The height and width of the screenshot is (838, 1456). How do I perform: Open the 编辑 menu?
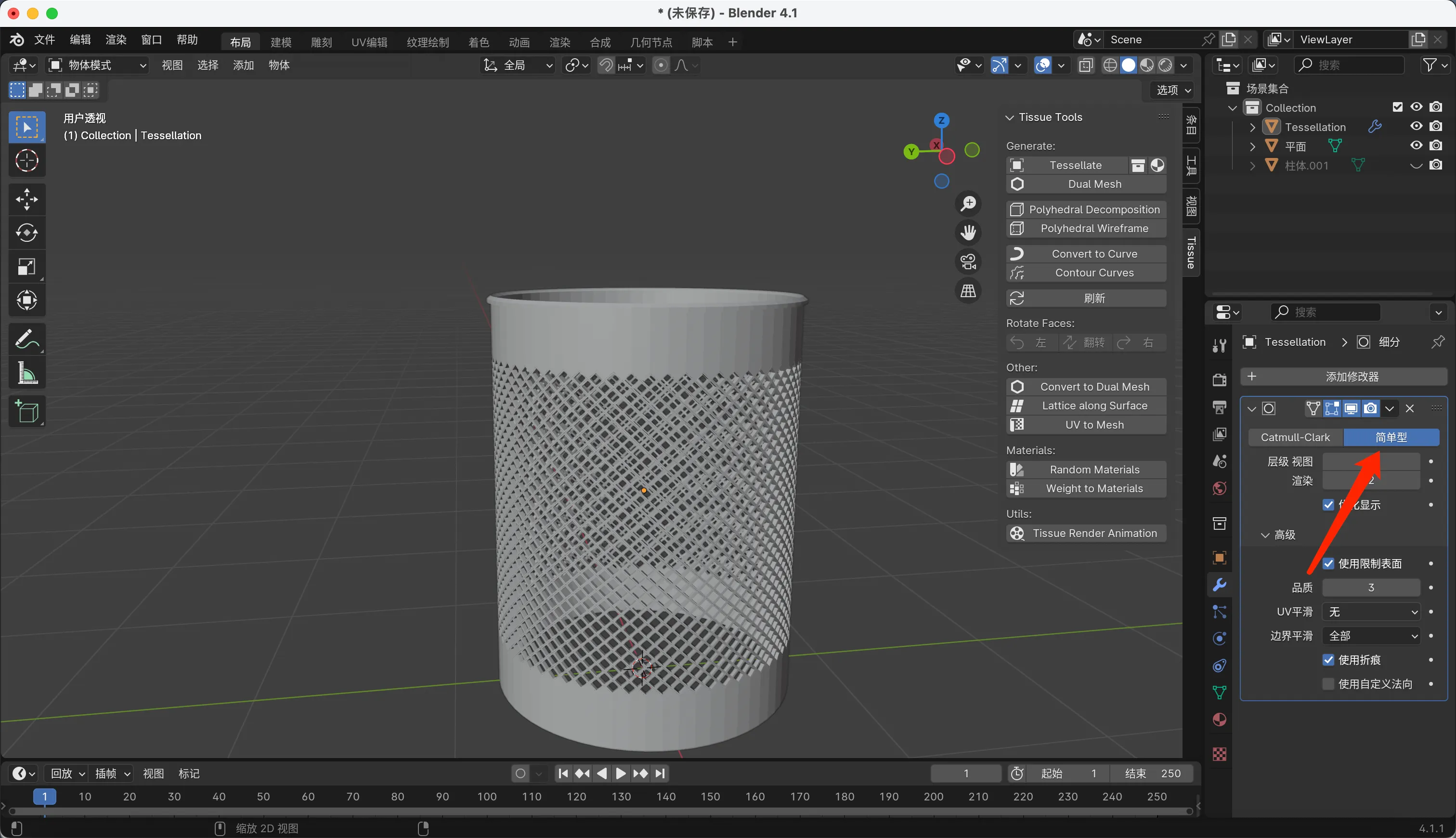[x=80, y=39]
